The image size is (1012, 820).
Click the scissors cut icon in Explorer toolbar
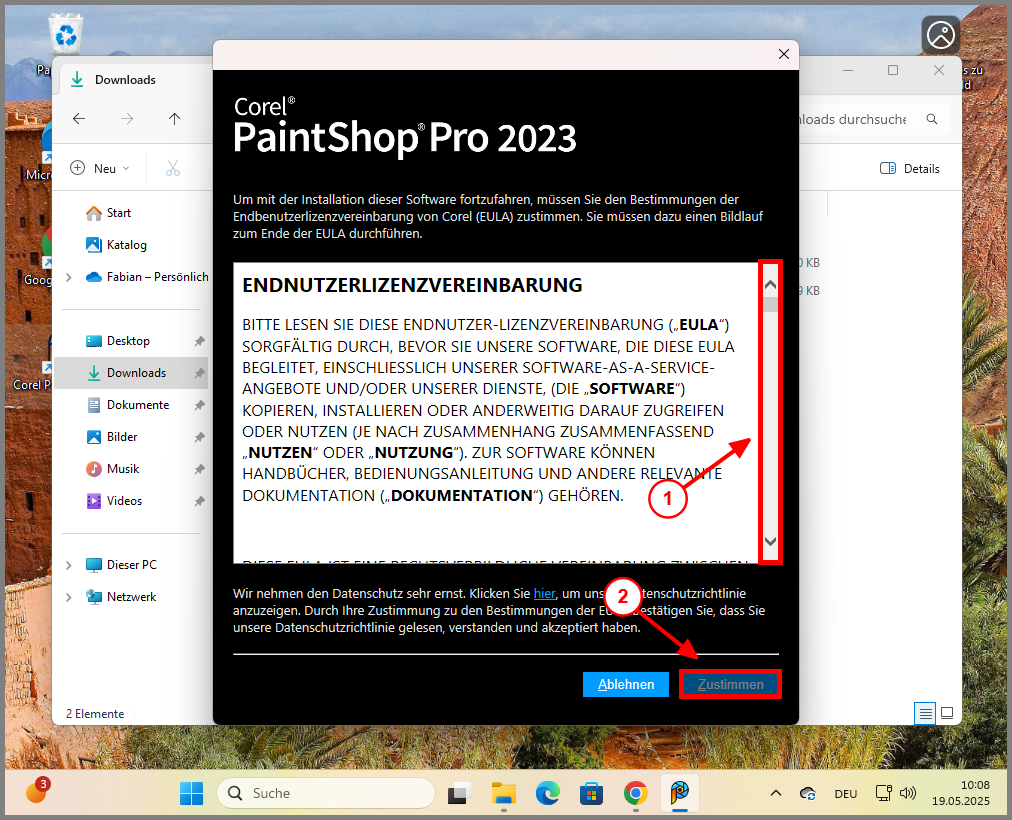coord(175,167)
